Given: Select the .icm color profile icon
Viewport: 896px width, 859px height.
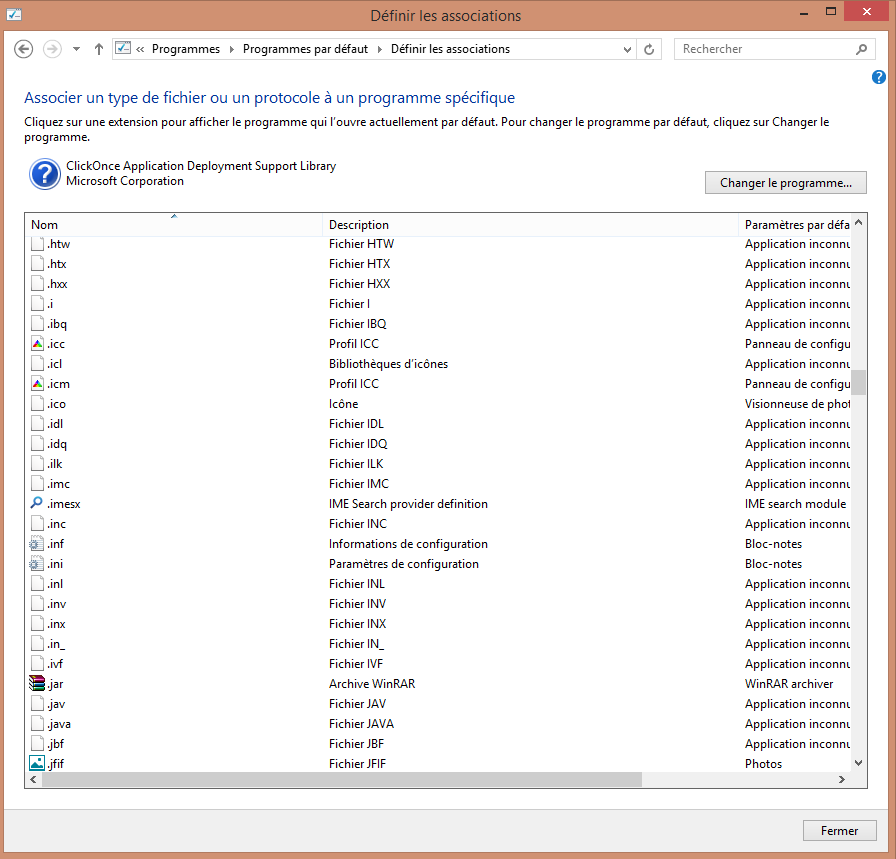Looking at the screenshot, I should click(x=37, y=383).
